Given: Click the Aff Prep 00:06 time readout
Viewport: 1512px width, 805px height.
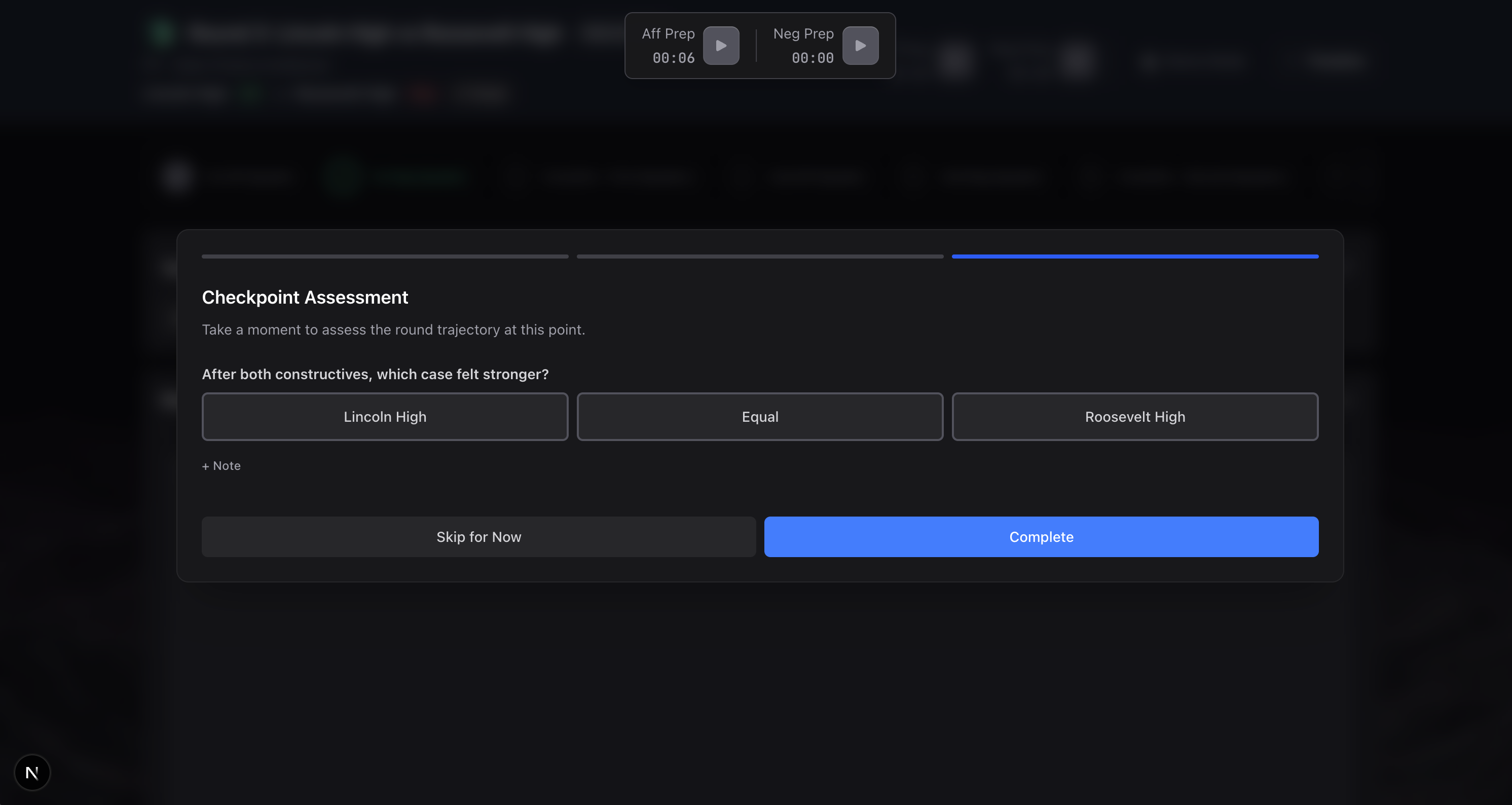Looking at the screenshot, I should click(673, 58).
